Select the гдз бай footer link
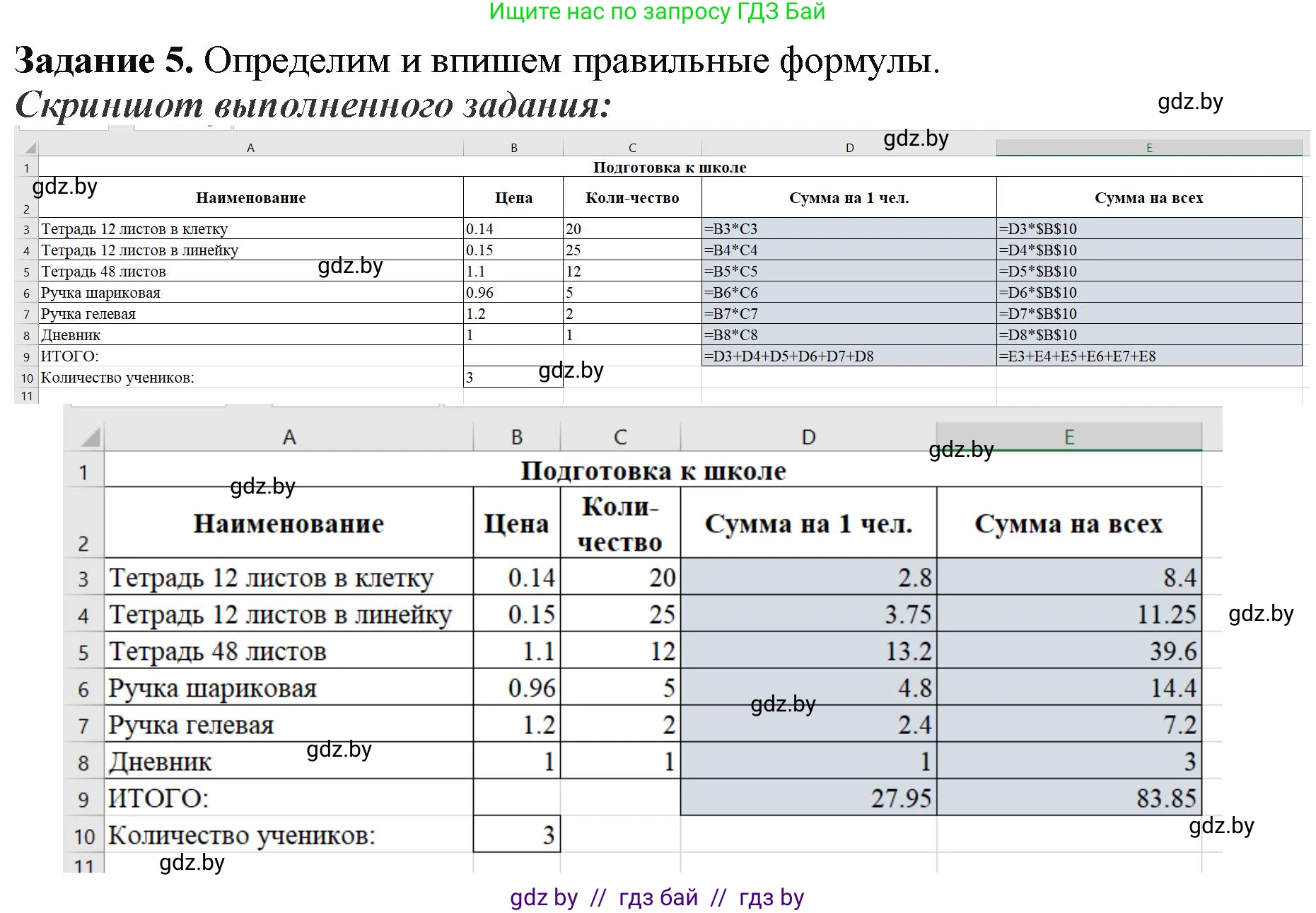The width and height of the screenshot is (1316, 913). [658, 898]
